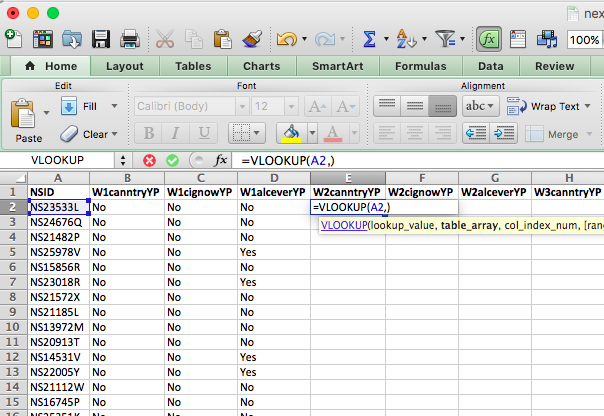The width and height of the screenshot is (604, 416).
Task: Open the Clear dropdown menu
Action: point(116,134)
